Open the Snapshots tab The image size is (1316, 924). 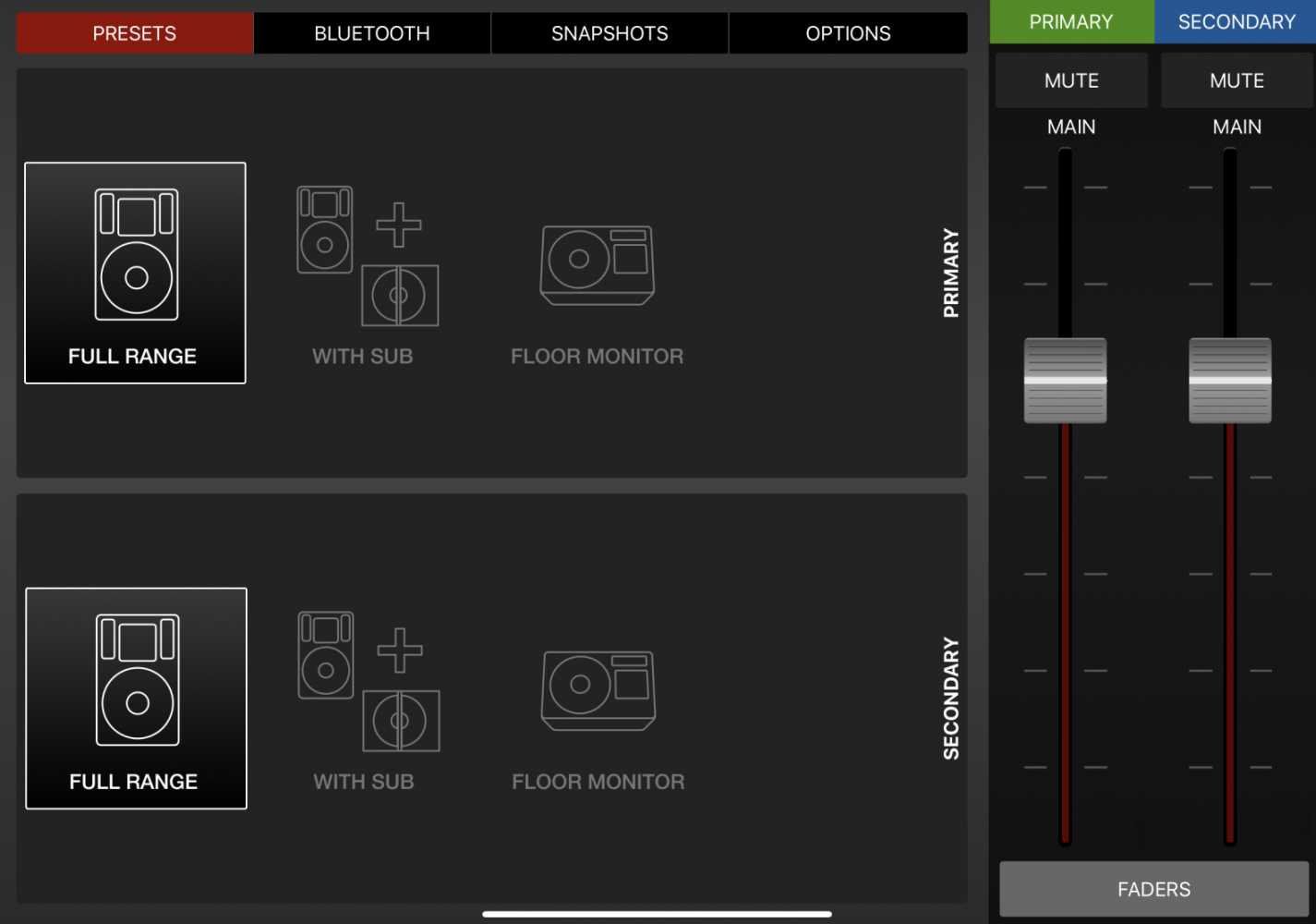pos(610,33)
